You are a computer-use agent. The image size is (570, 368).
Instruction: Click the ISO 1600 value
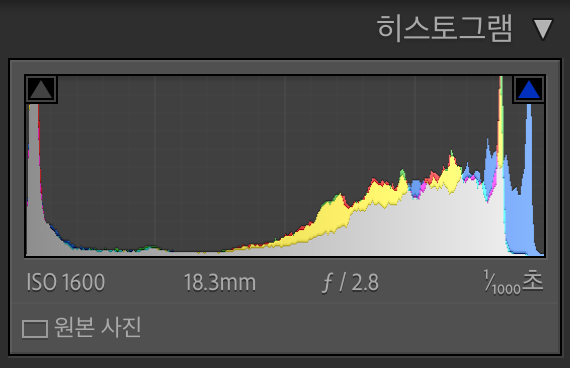(66, 282)
